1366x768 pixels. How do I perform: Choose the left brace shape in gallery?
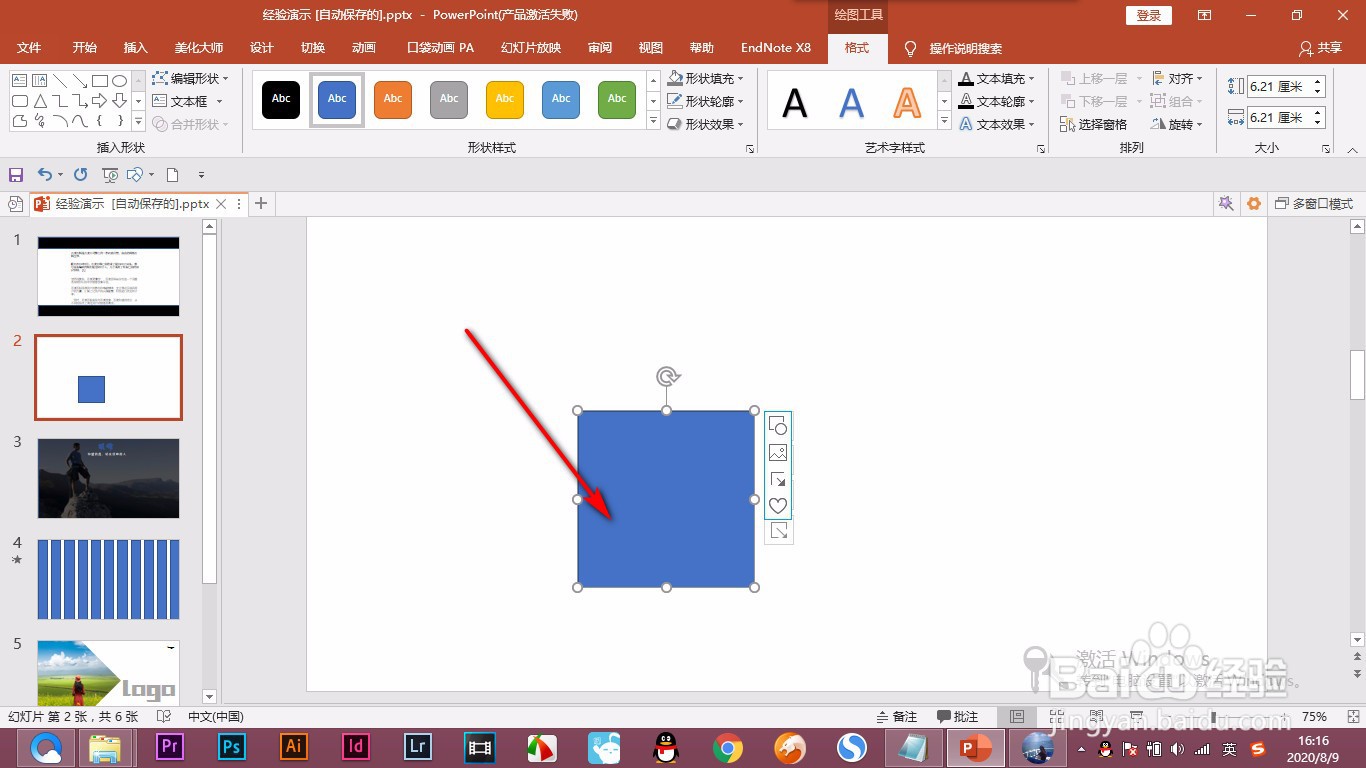click(99, 121)
